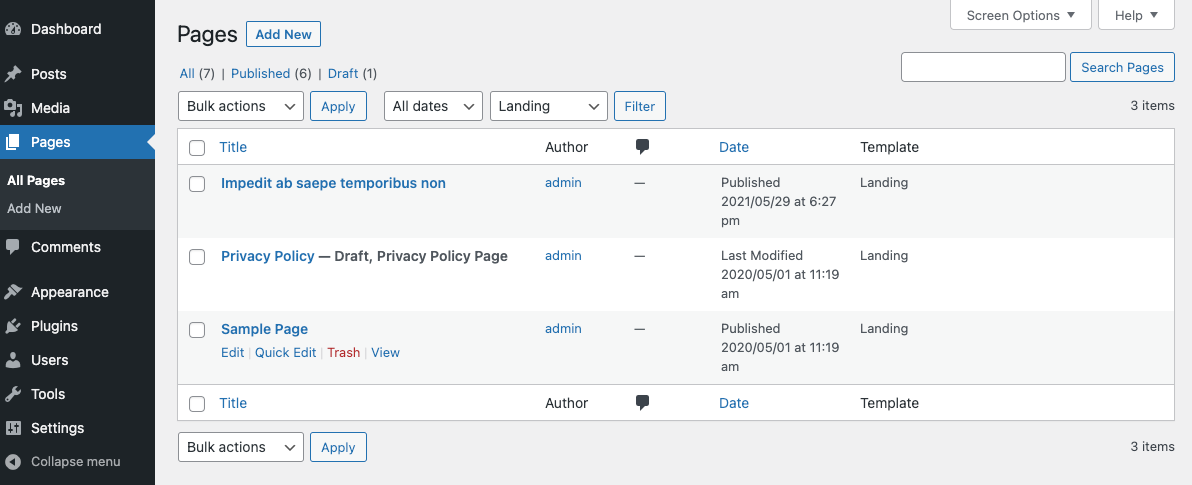This screenshot has width=1192, height=485.
Task: Select Add New in the Pages submenu
Action: pos(34,208)
